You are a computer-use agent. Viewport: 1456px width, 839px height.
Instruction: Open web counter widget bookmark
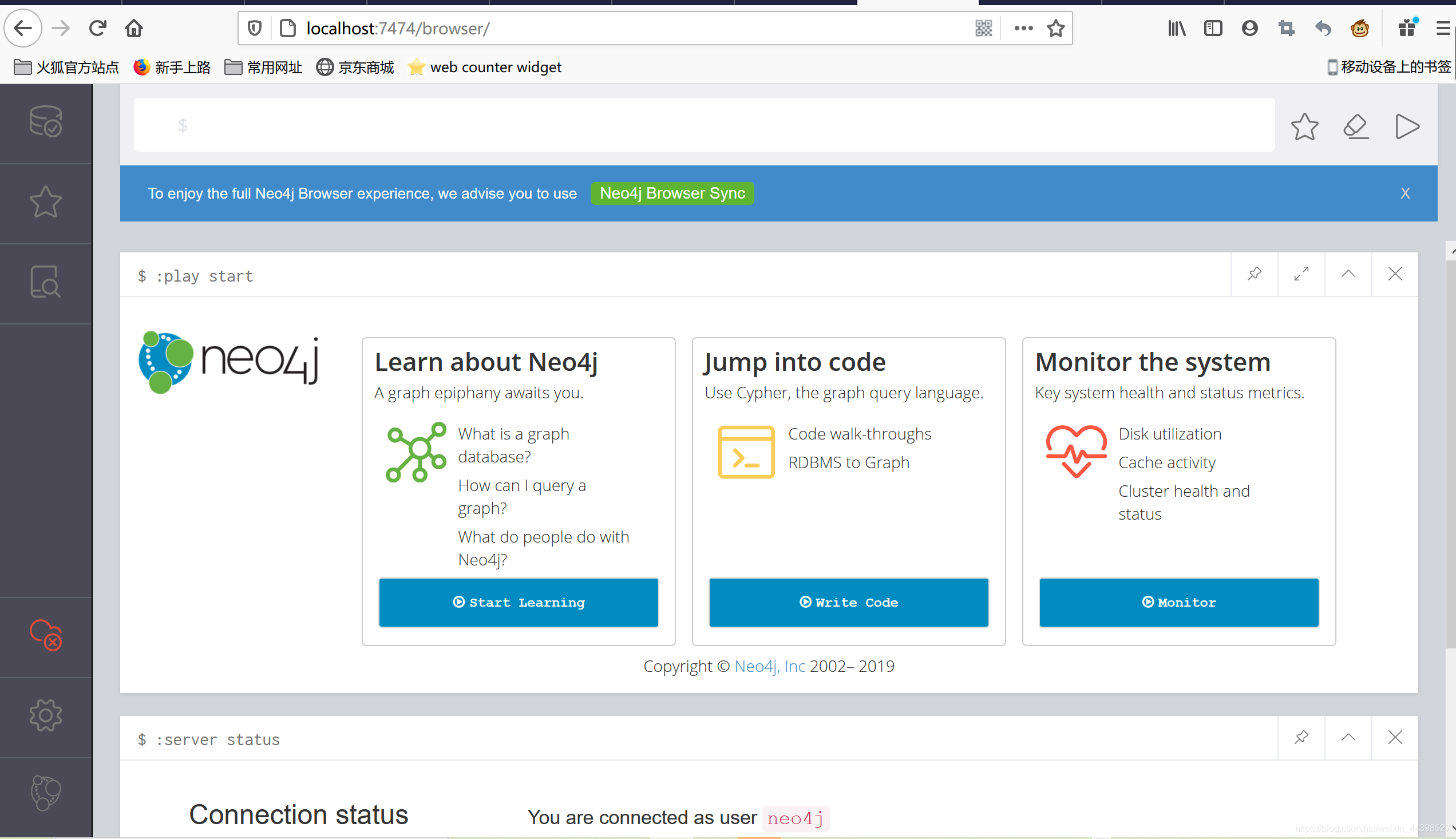coord(485,68)
